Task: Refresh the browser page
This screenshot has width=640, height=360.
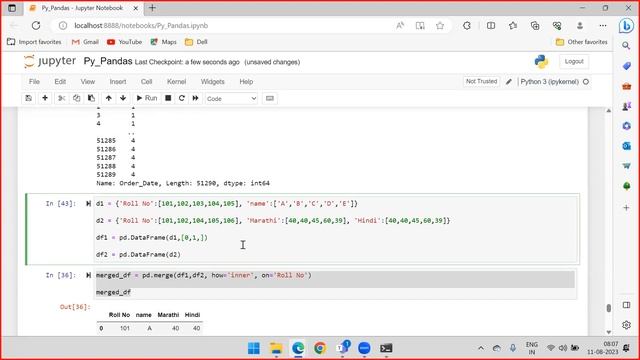Action: (x=36, y=26)
